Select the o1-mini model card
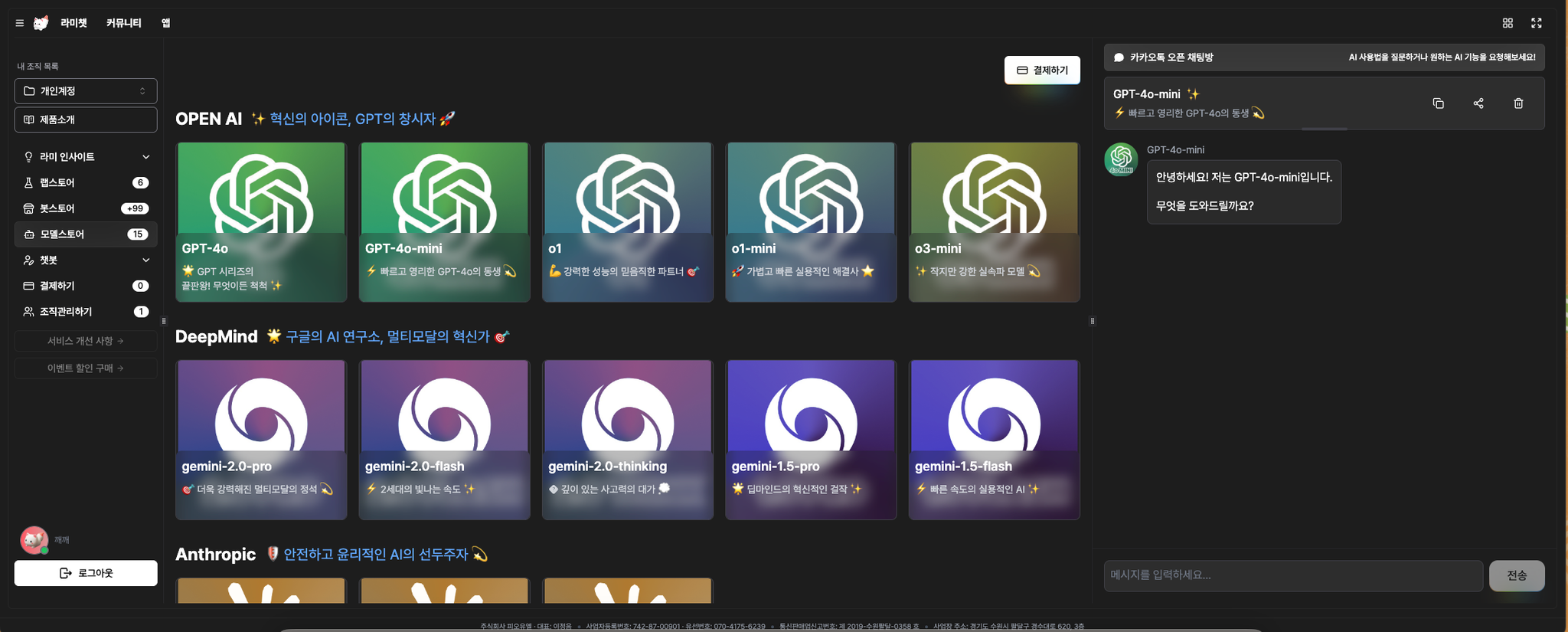Screen dimensions: 1568x632 click(811, 222)
